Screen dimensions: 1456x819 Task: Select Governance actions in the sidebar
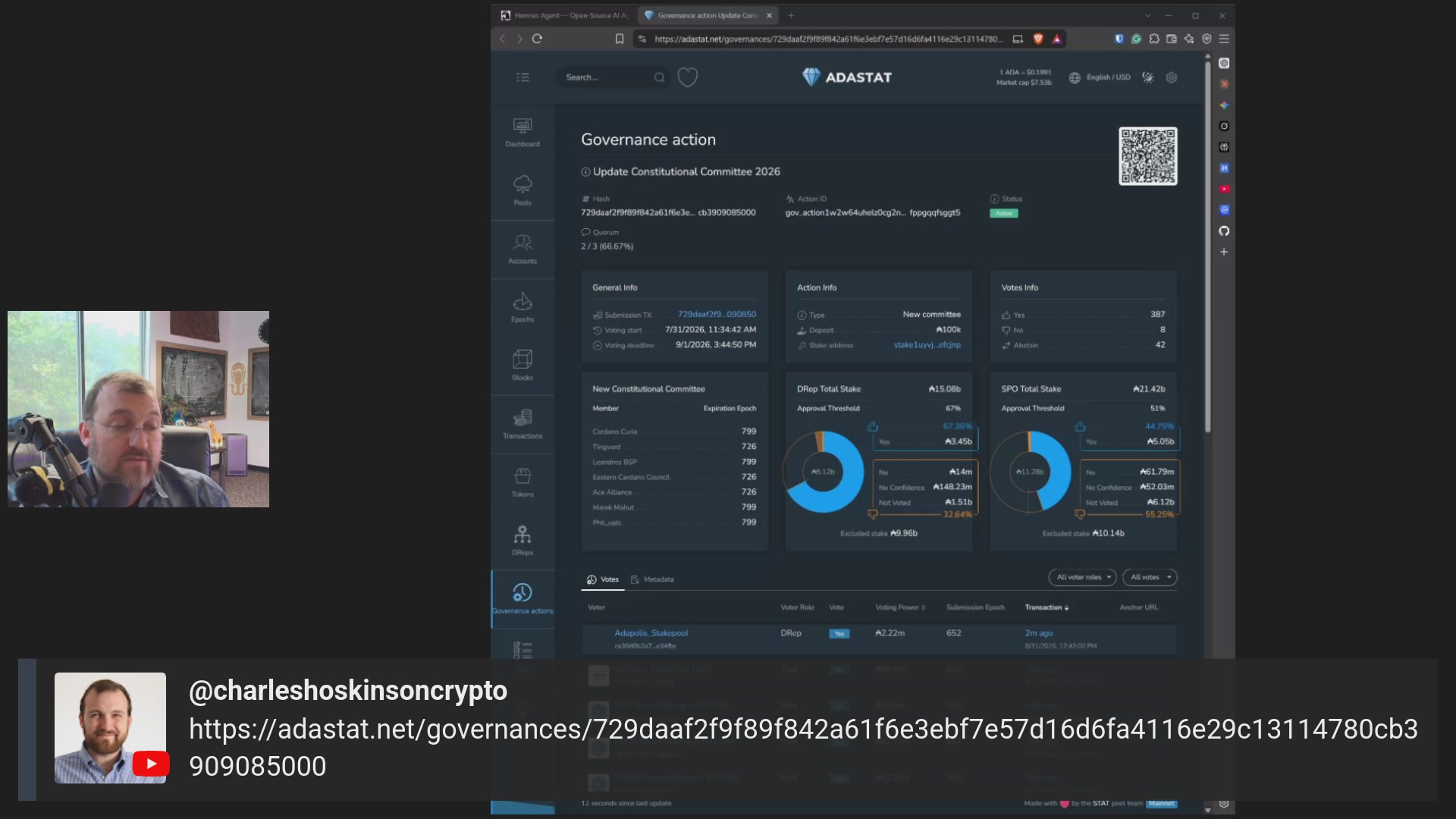pyautogui.click(x=522, y=598)
